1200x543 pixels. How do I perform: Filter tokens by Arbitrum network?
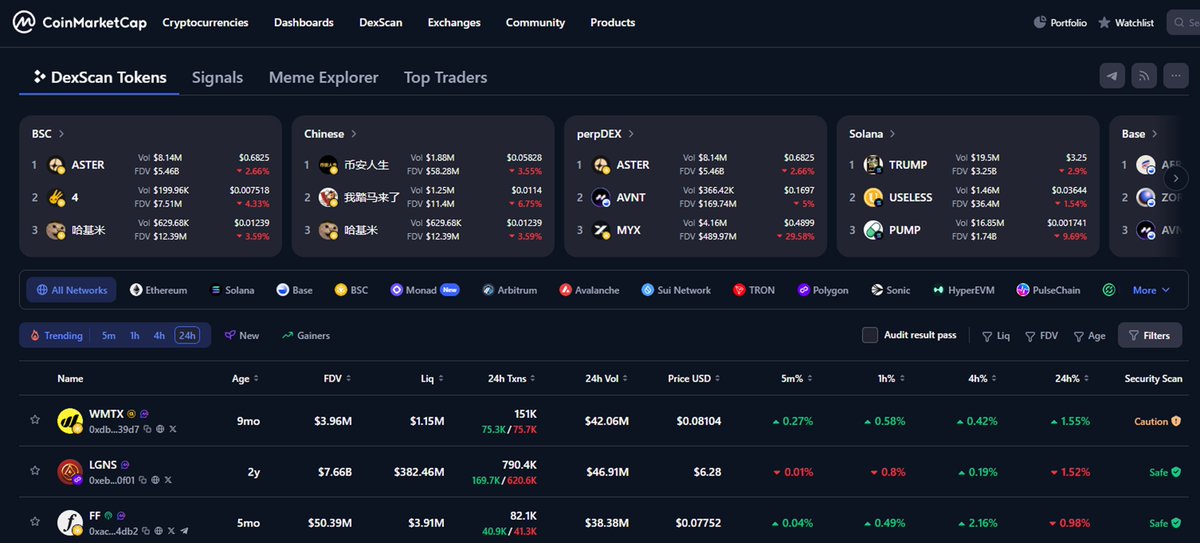(x=509, y=290)
